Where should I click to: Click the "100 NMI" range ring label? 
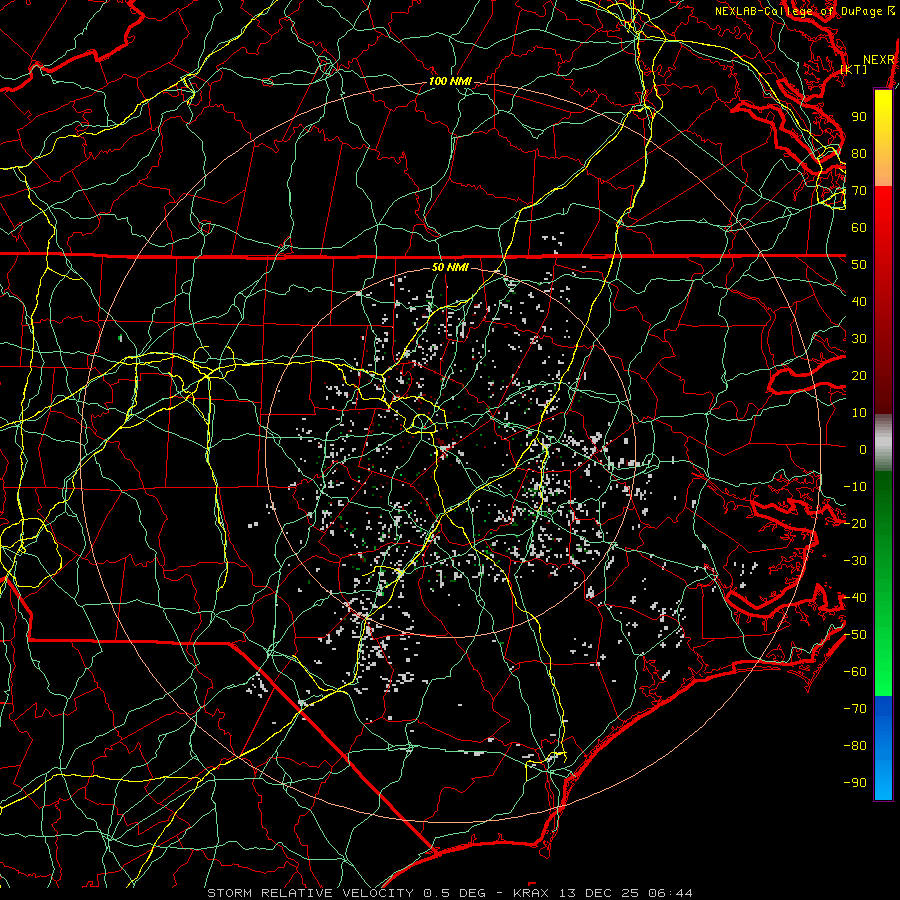tap(450, 81)
